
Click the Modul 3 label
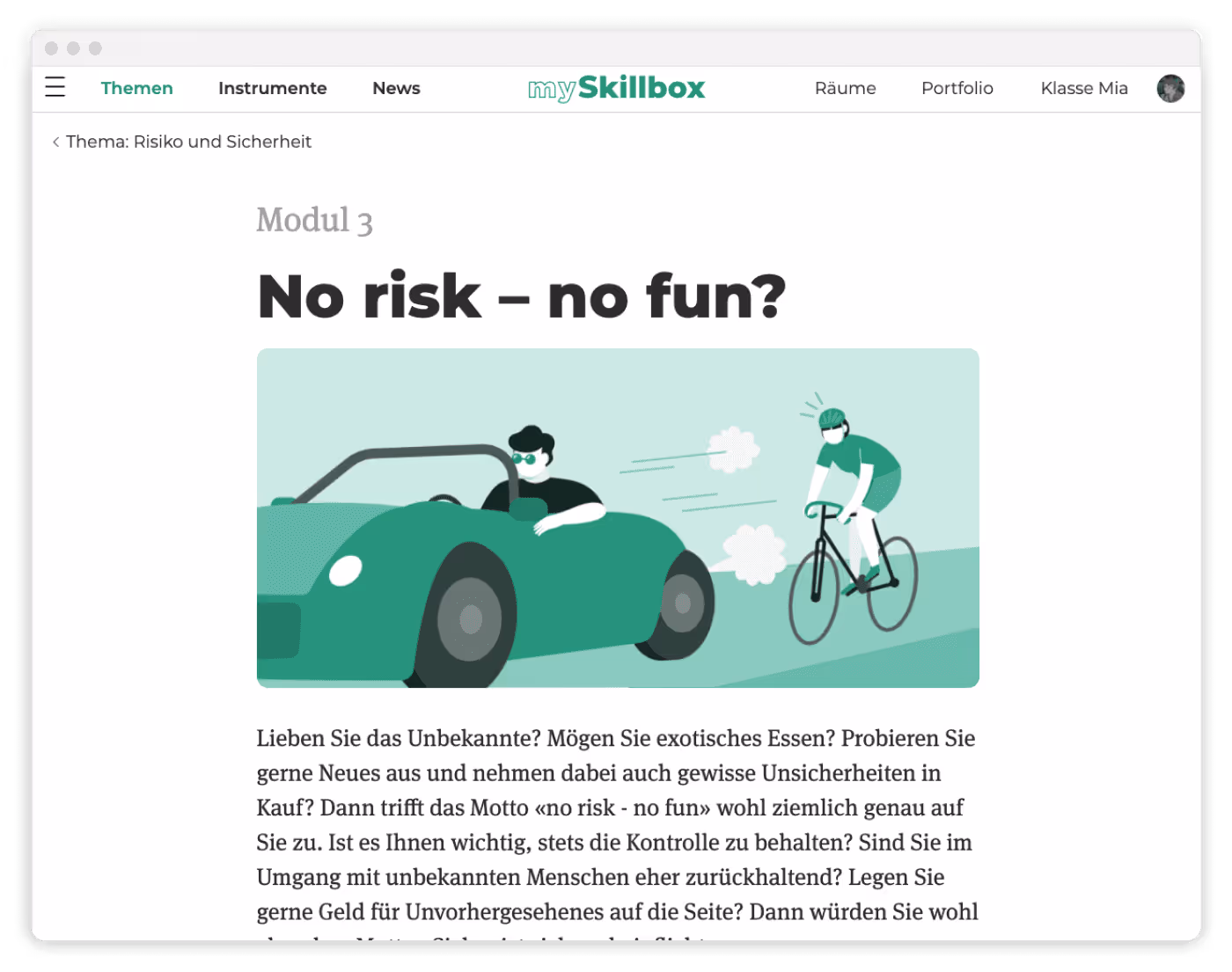click(314, 220)
